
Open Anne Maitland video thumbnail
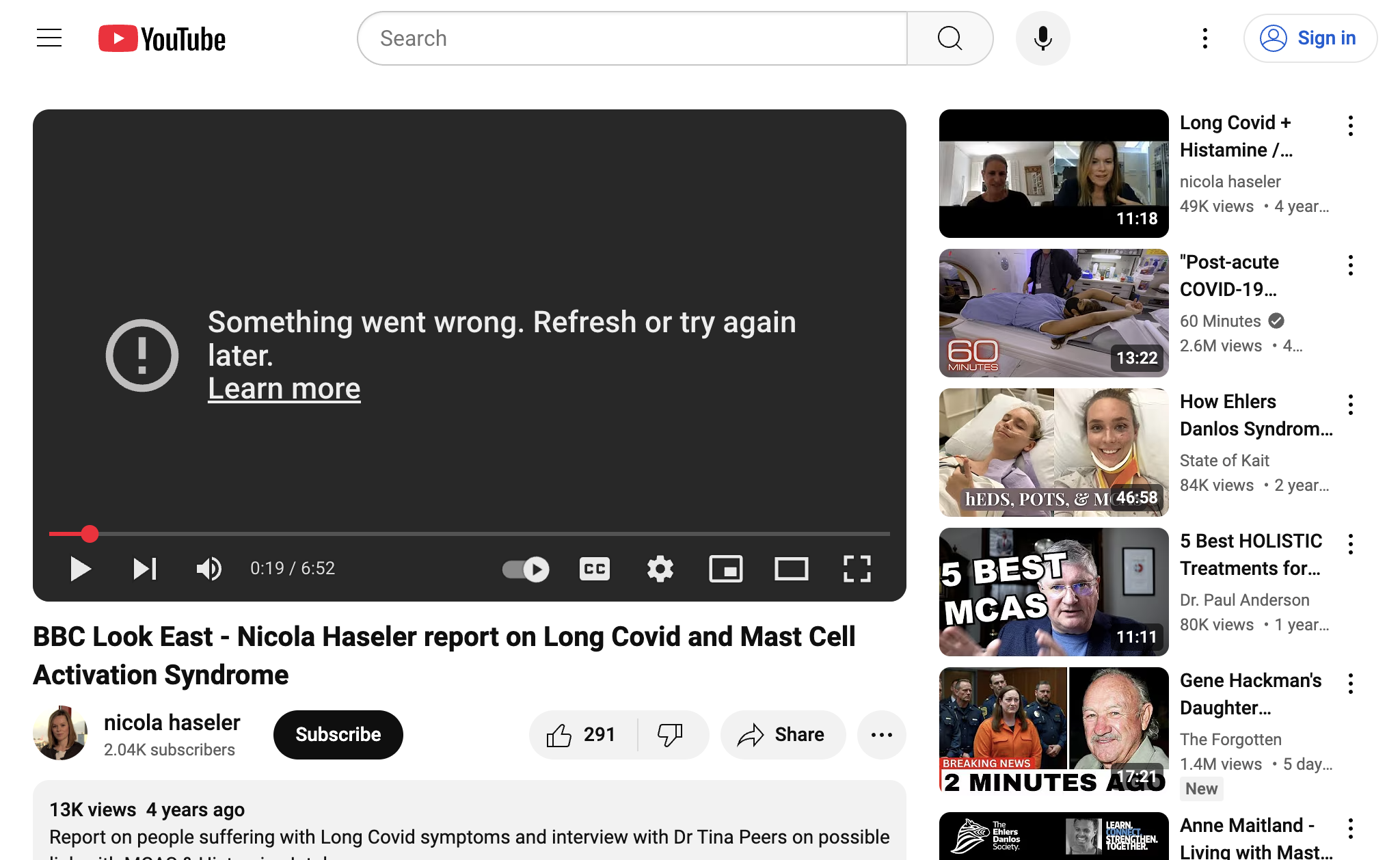(1054, 836)
